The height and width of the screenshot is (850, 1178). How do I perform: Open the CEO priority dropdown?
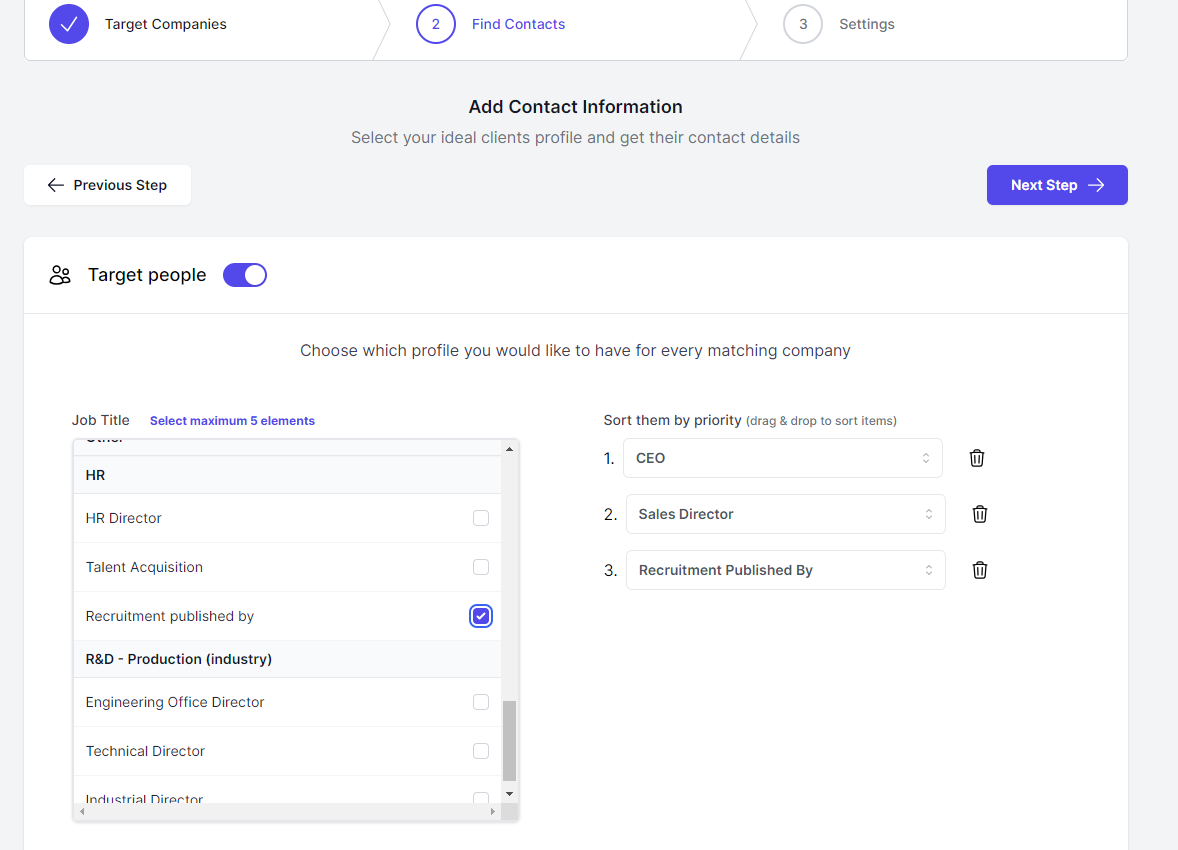783,458
